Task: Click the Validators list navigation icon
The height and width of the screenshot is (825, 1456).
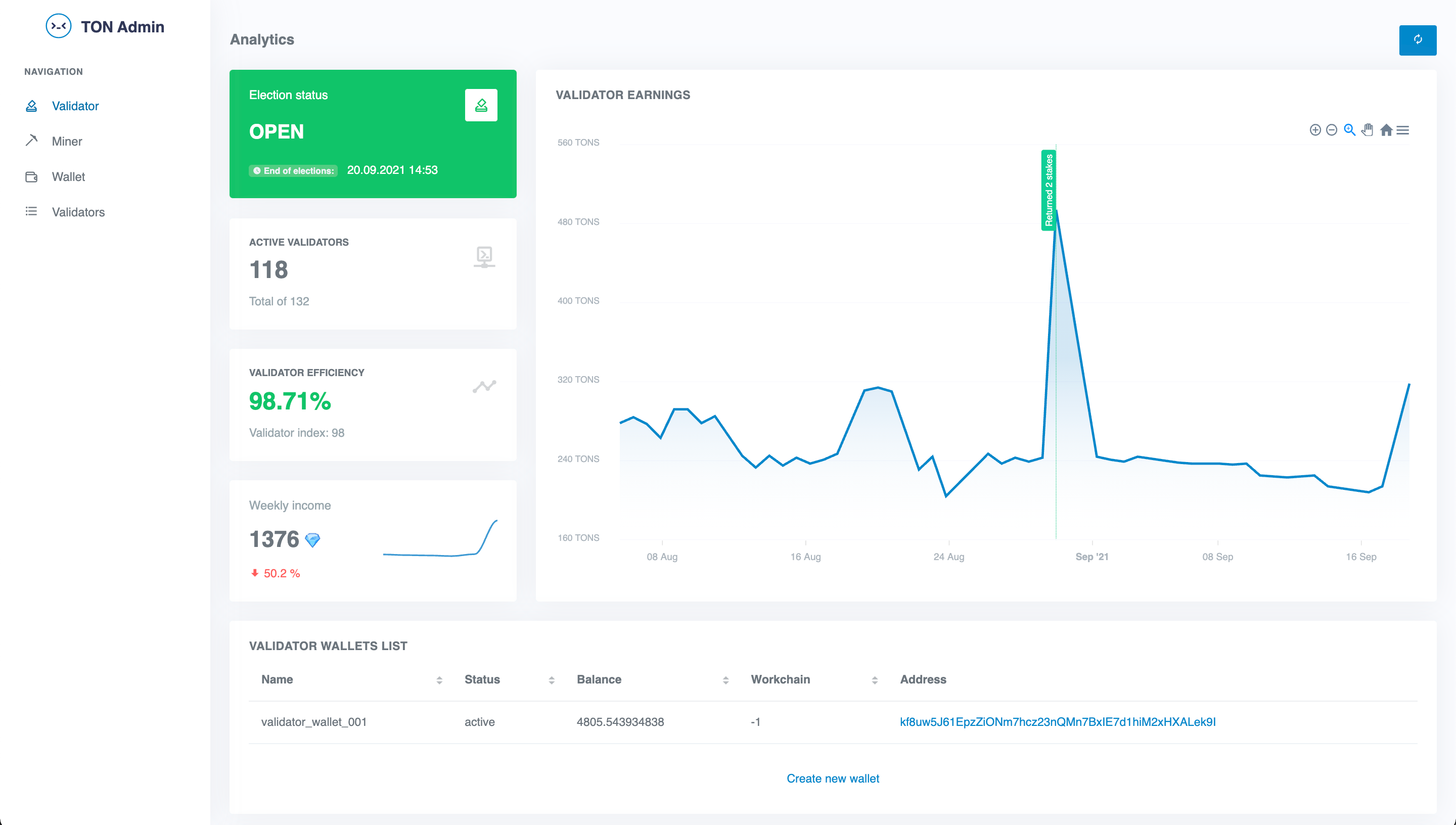Action: click(31, 211)
